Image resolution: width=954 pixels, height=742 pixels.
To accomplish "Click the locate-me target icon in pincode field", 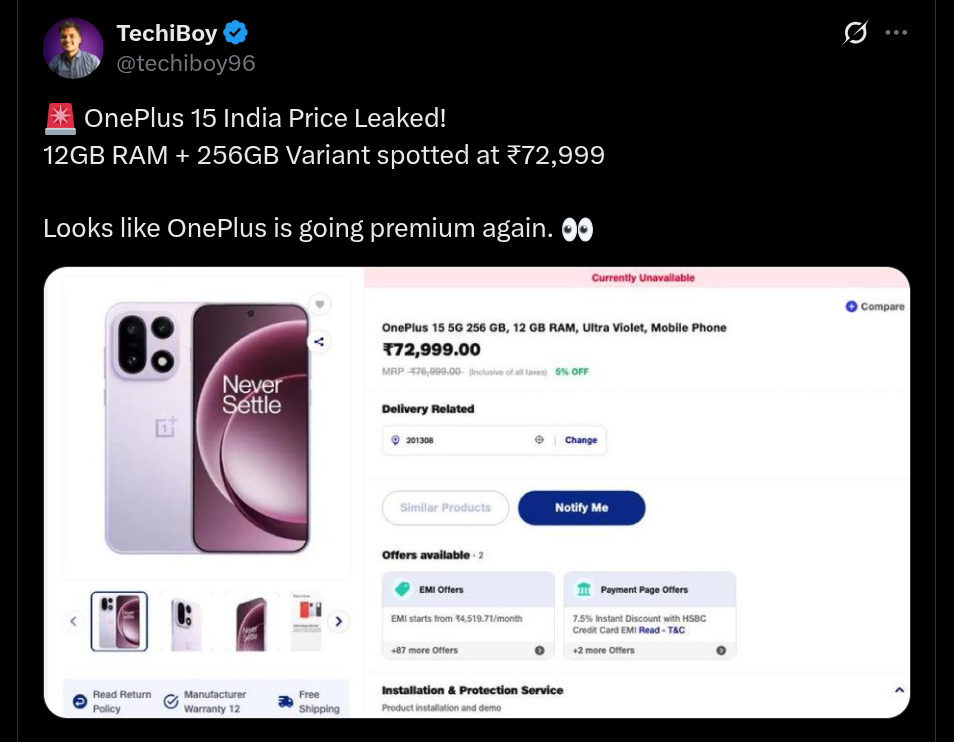I will [539, 440].
